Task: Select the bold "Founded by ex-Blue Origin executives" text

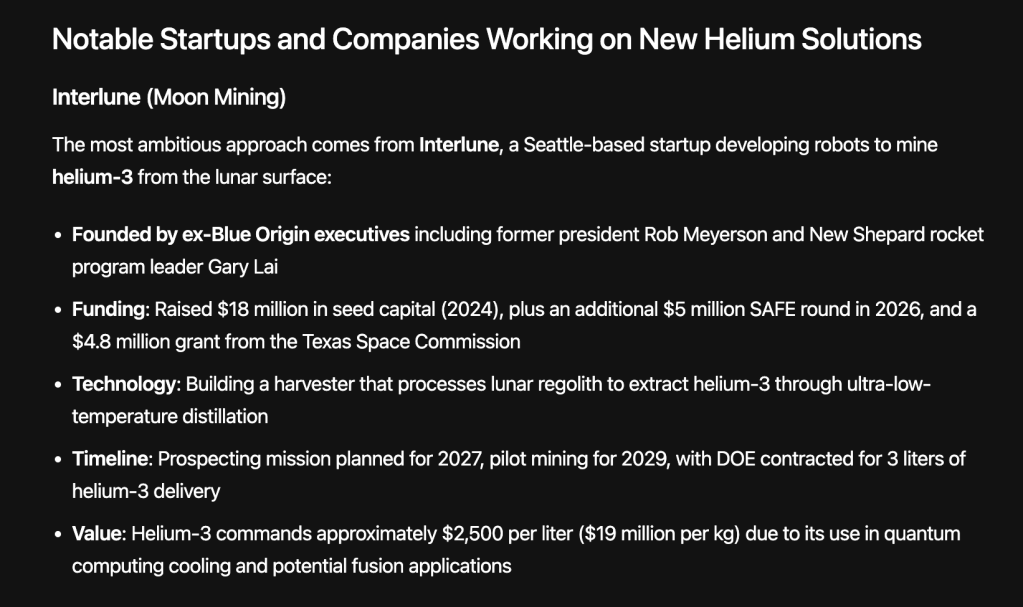Action: pyautogui.click(x=240, y=235)
